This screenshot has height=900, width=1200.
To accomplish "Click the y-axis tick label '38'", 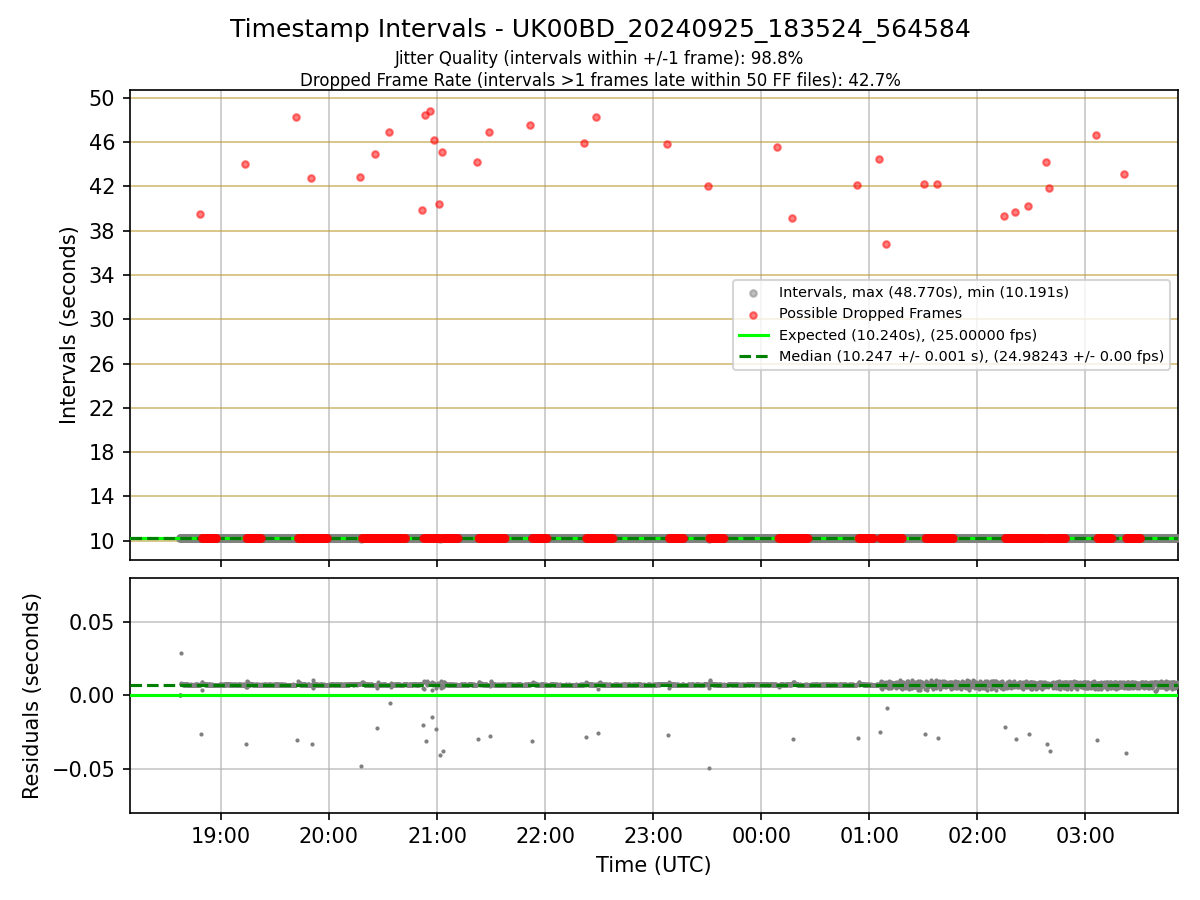I will tap(104, 231).
